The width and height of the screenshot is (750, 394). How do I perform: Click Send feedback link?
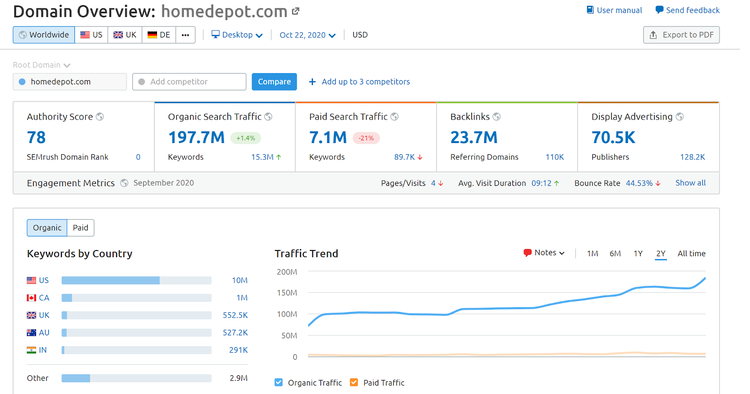coord(687,10)
